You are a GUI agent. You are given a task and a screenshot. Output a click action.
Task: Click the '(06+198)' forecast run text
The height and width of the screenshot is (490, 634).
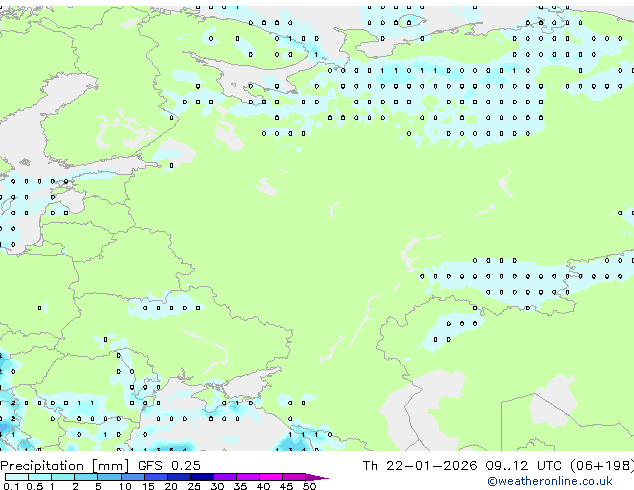602,466
